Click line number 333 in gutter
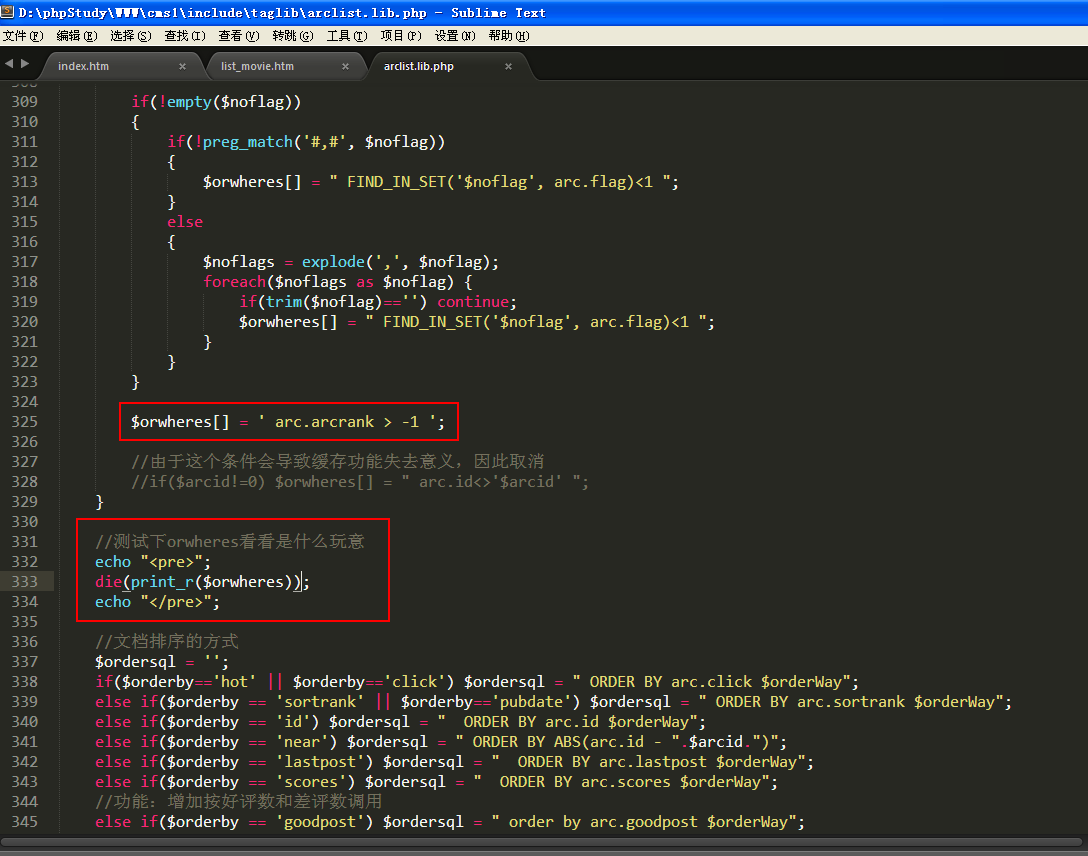Screen dimensions: 1088x856 24,582
